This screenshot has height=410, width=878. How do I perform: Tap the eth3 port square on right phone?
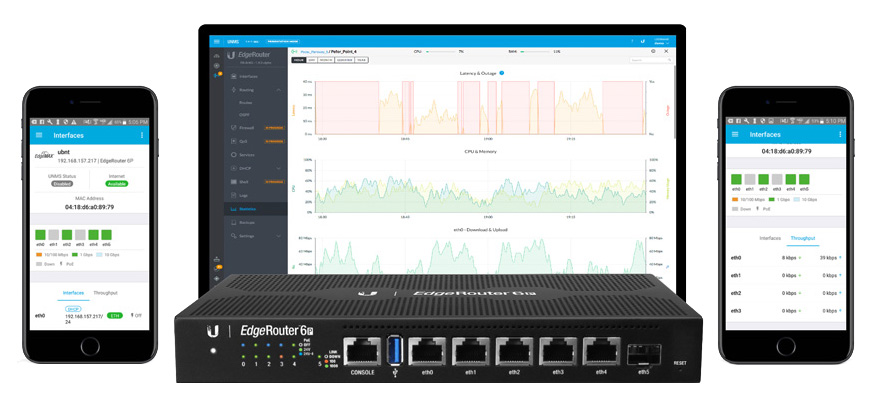click(x=777, y=179)
